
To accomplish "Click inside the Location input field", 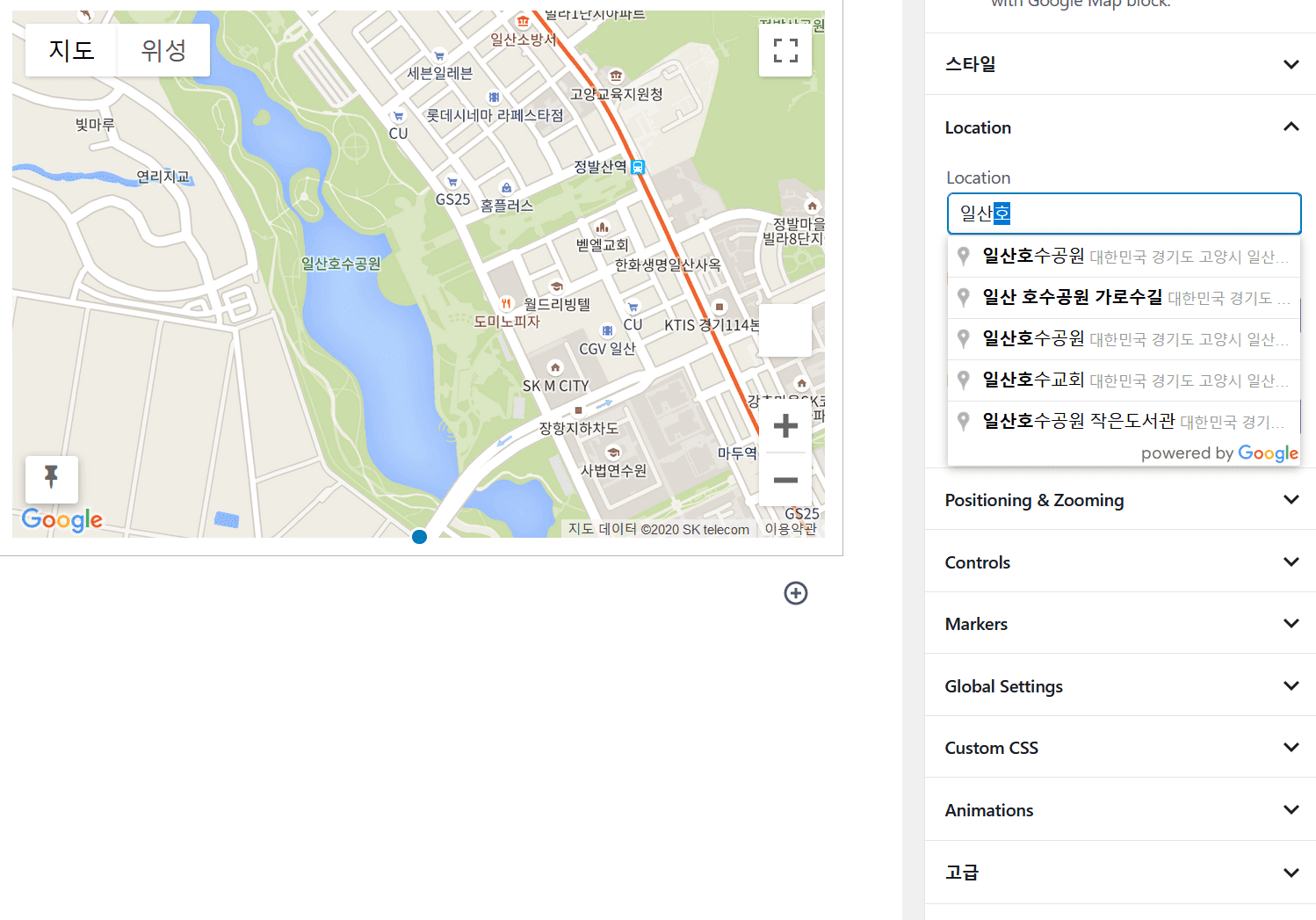I will [1124, 213].
